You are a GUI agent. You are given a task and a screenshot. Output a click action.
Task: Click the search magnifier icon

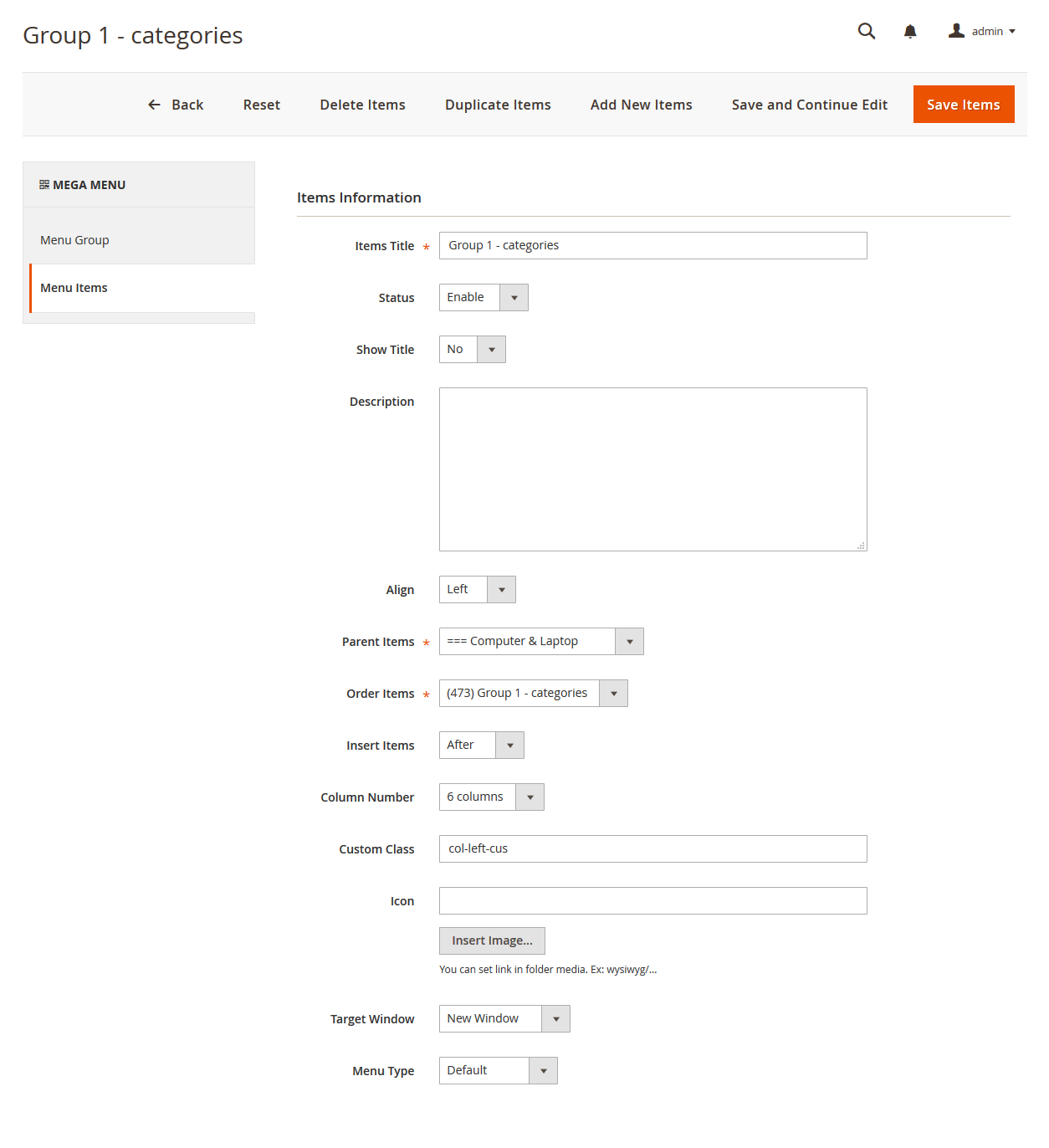[x=866, y=32]
